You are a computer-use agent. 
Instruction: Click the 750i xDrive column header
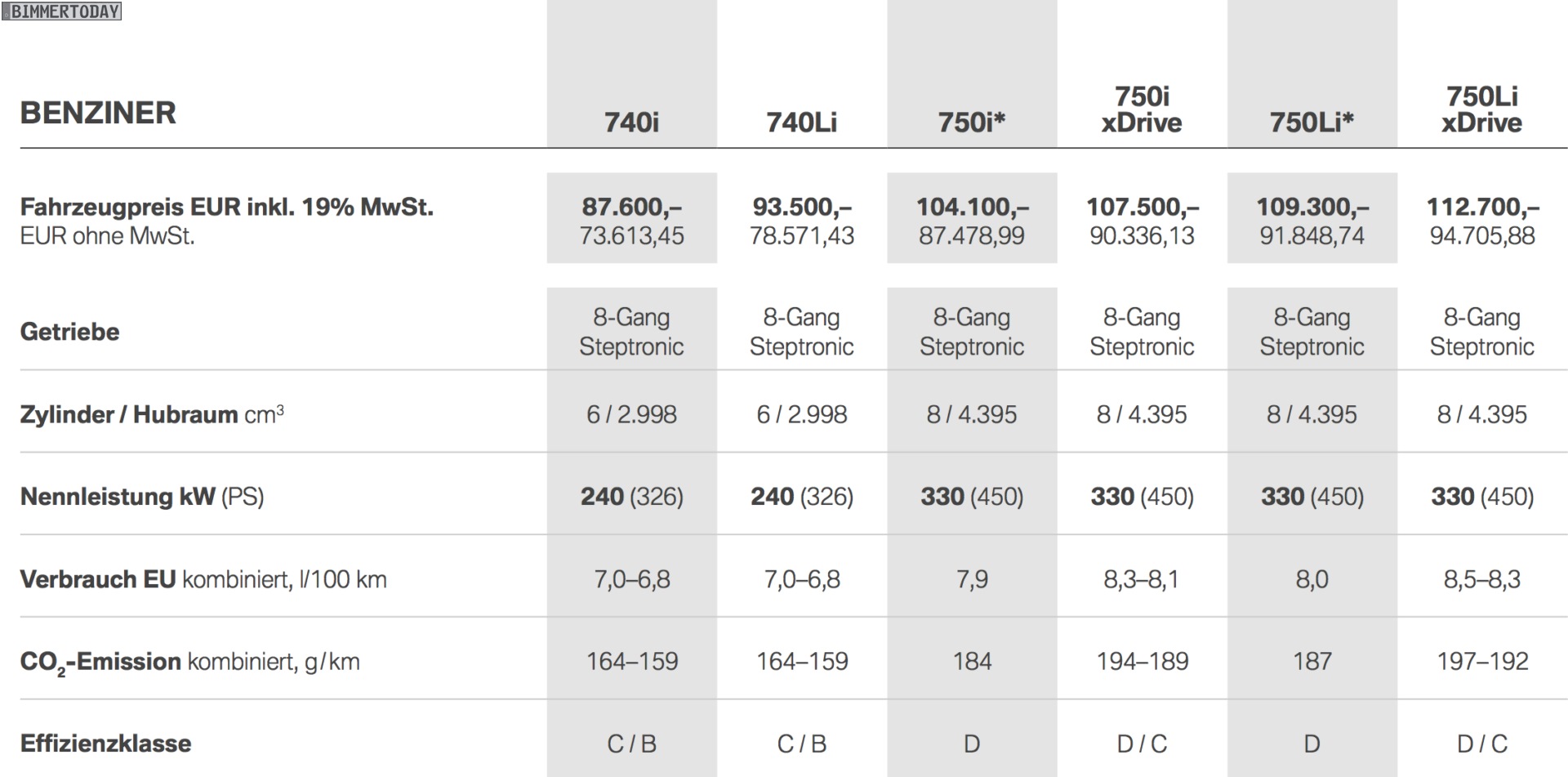(1142, 109)
